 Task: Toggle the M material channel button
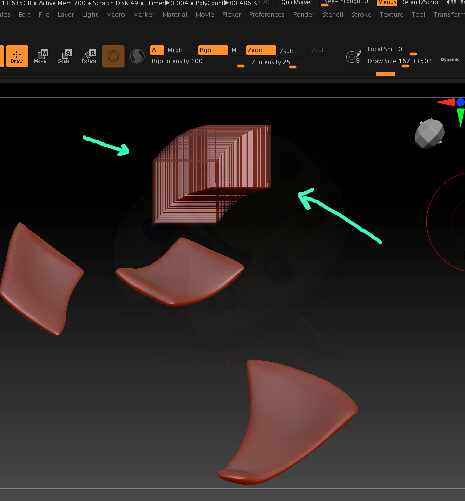click(x=234, y=50)
